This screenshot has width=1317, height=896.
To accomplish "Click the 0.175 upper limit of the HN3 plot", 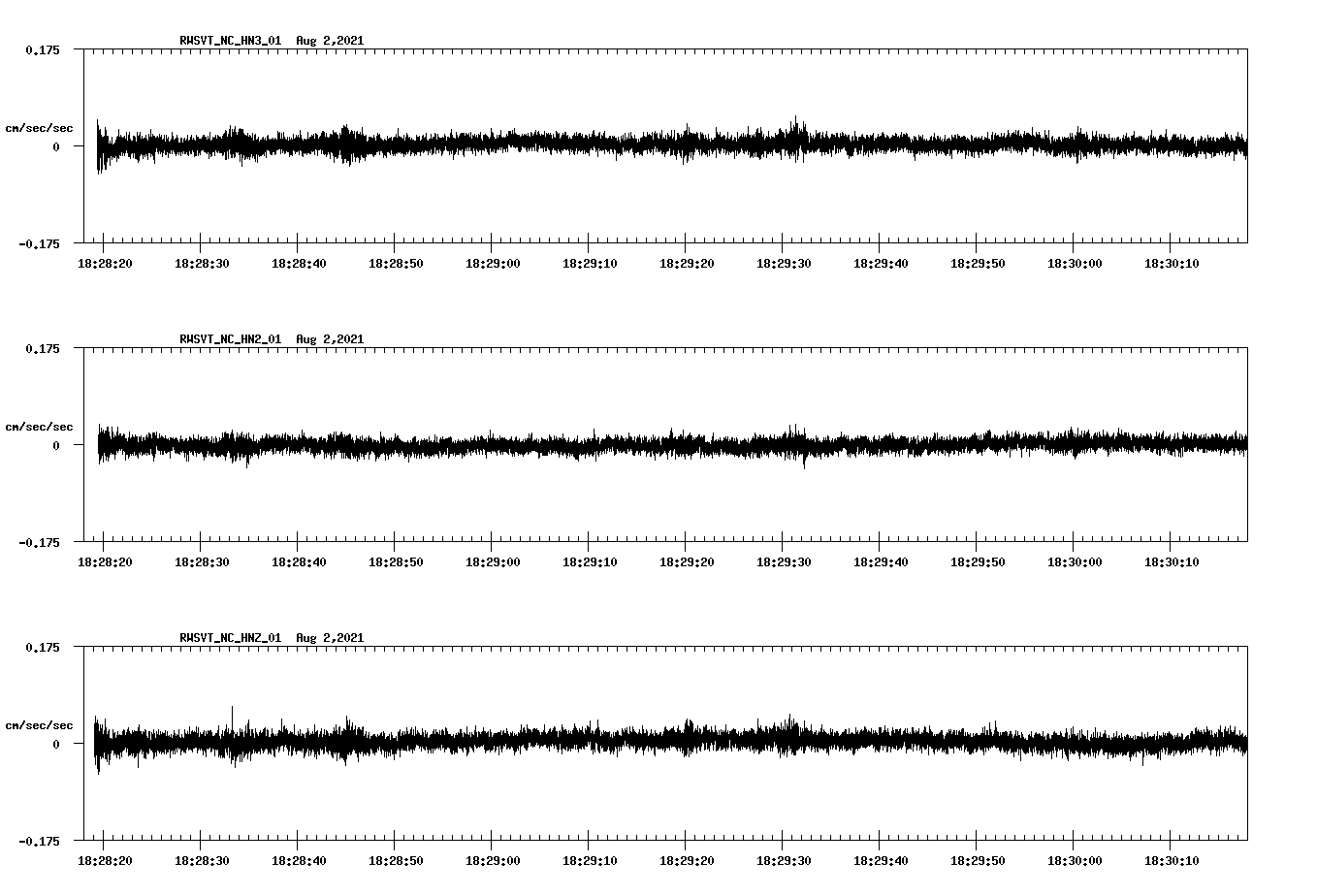I will pyautogui.click(x=42, y=50).
